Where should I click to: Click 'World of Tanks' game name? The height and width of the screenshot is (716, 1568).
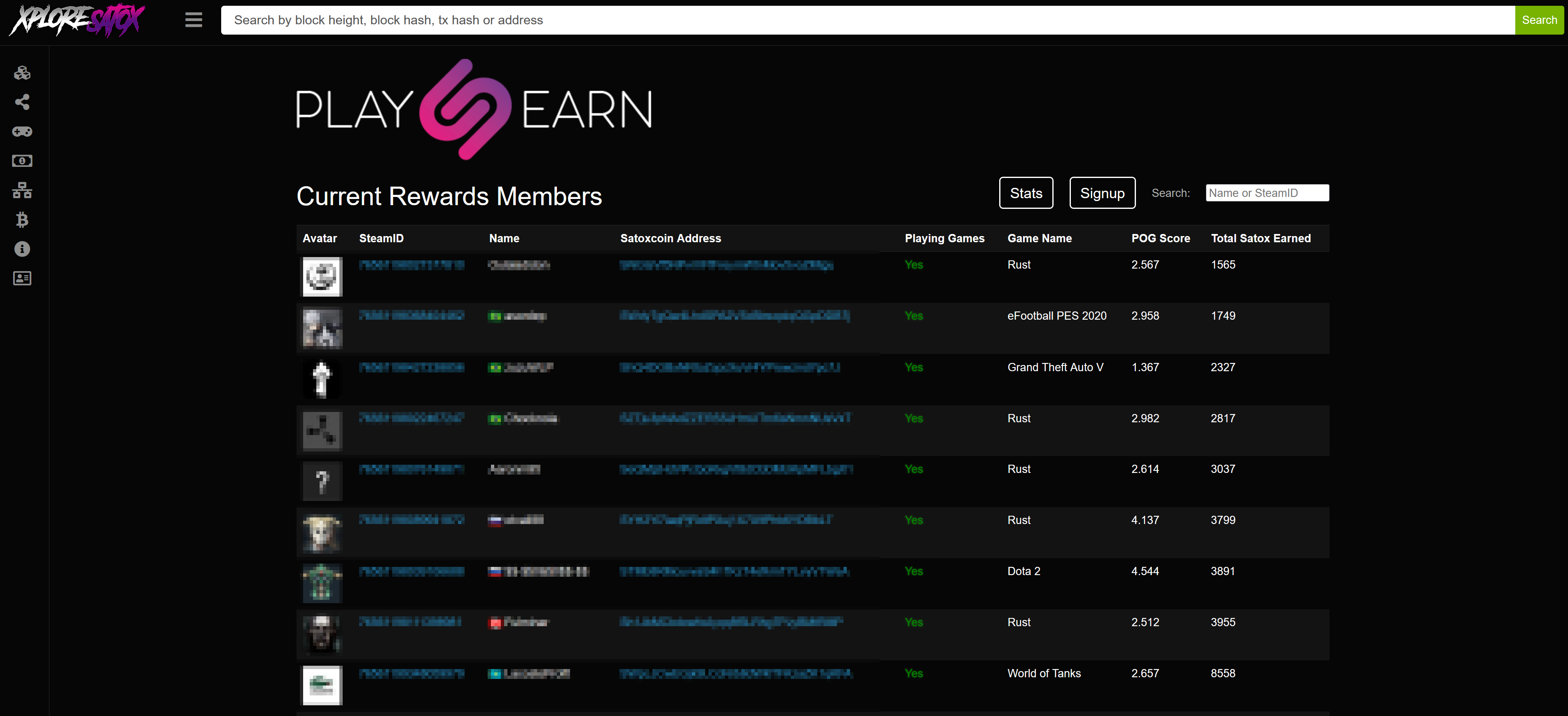coord(1044,674)
